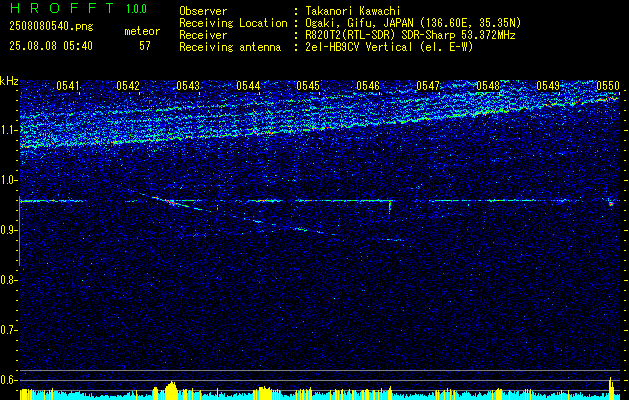
Task: Click the 1.0 kHz axis label
Action: tap(8, 180)
